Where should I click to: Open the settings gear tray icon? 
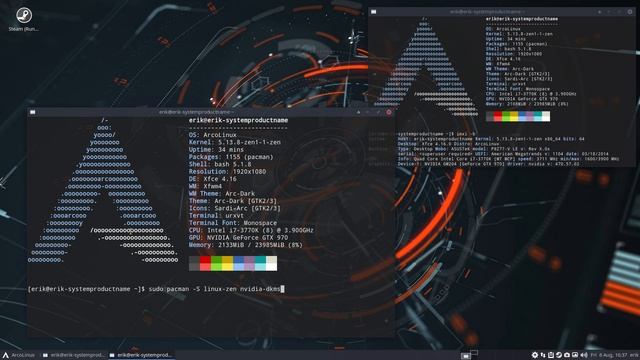[535, 355]
